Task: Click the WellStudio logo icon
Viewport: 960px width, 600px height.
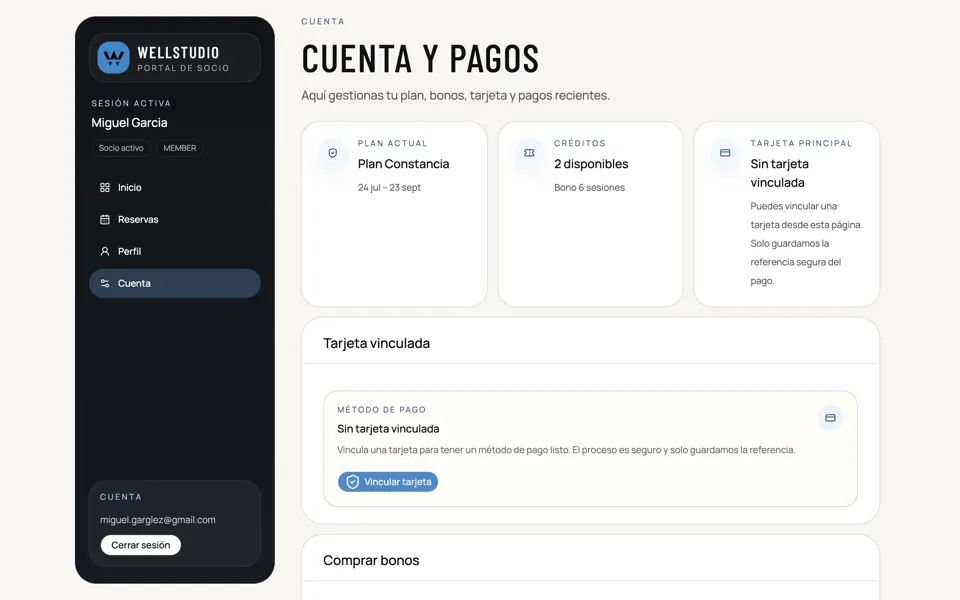Action: [113, 58]
